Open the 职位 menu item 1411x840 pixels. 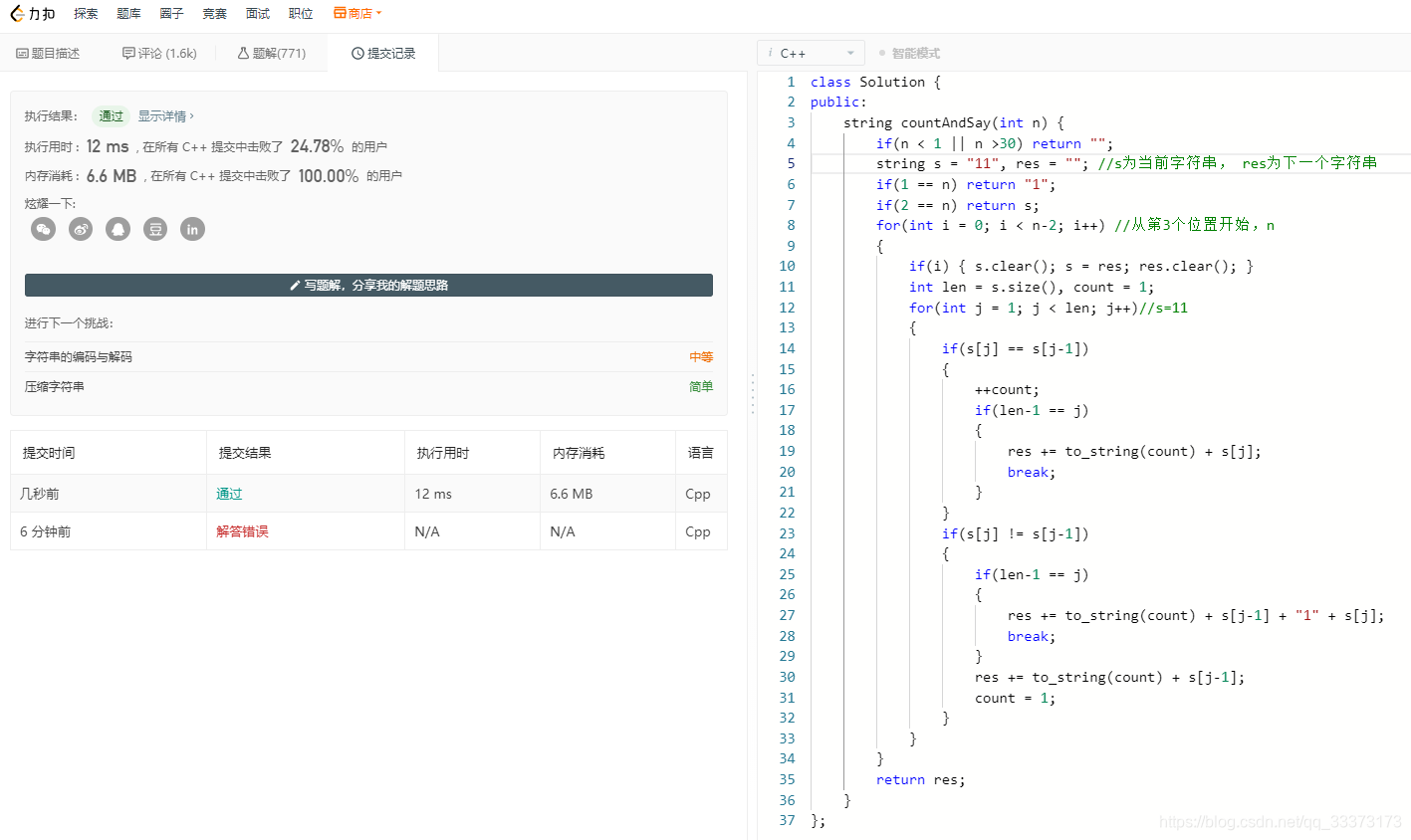pyautogui.click(x=301, y=13)
